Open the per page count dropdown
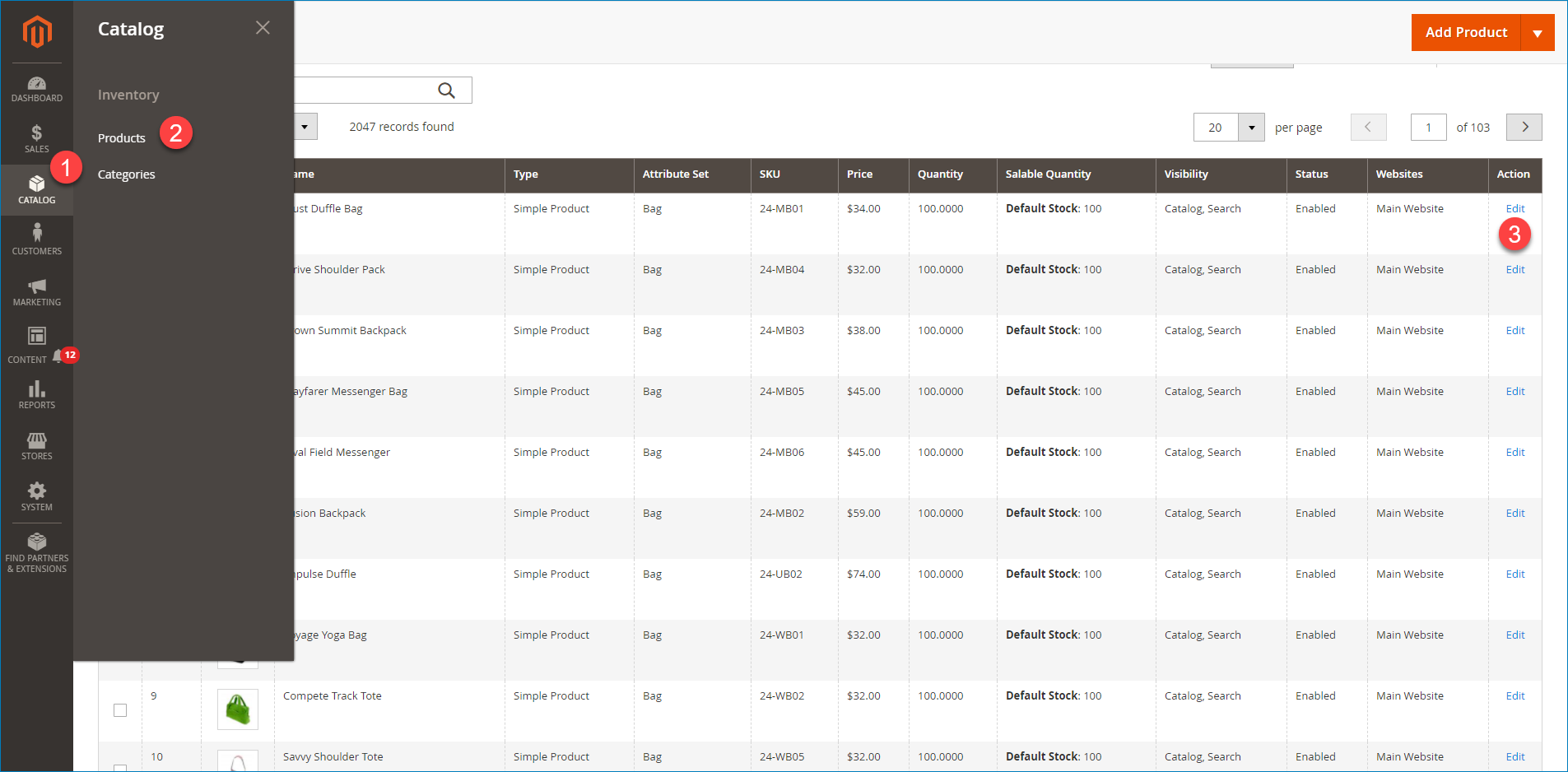The width and height of the screenshot is (1568, 772). [1251, 128]
